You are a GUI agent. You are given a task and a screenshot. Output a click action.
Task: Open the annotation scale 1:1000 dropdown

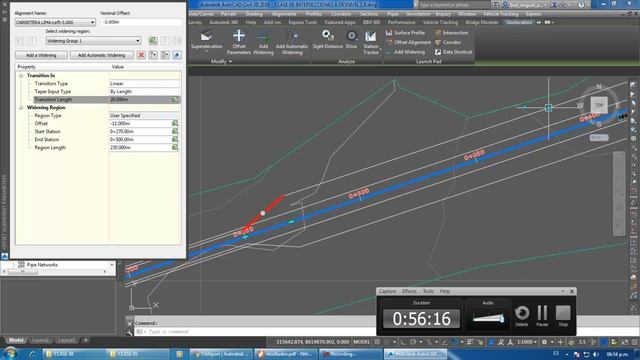(527, 342)
